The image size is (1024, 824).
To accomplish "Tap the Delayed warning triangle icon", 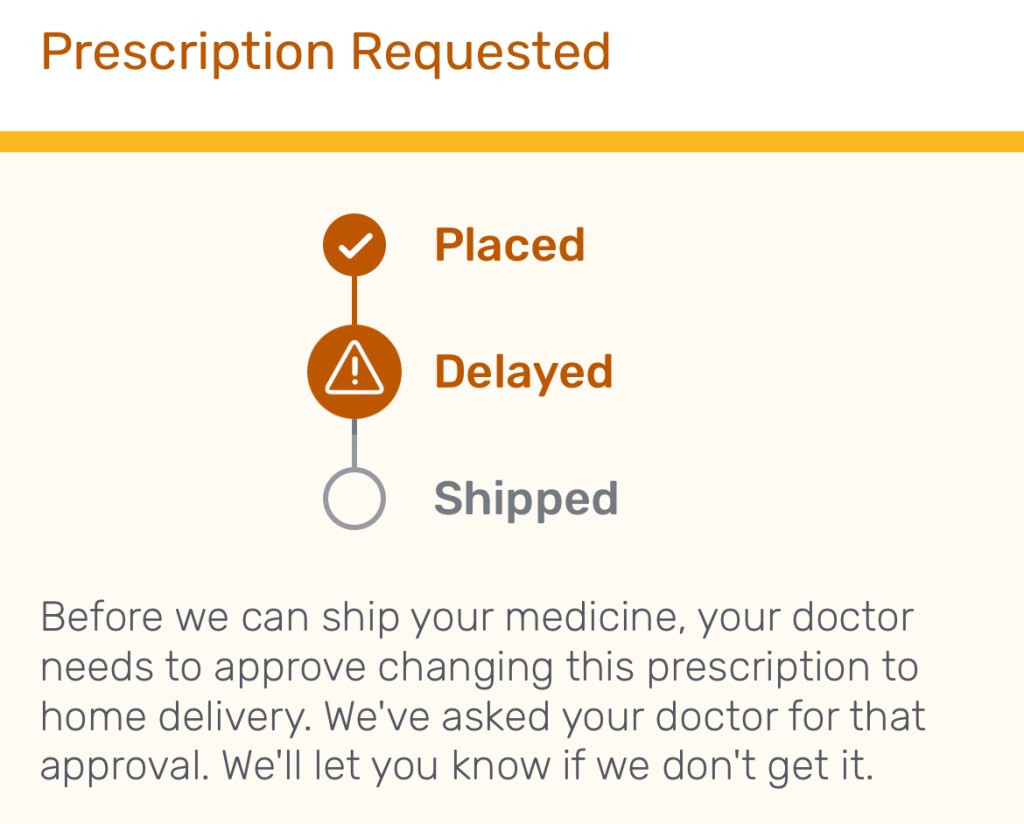I will [x=354, y=372].
